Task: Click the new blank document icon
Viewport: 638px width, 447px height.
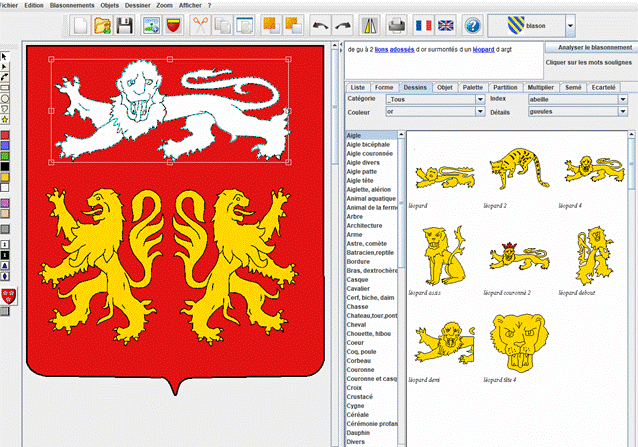Action: [83, 24]
